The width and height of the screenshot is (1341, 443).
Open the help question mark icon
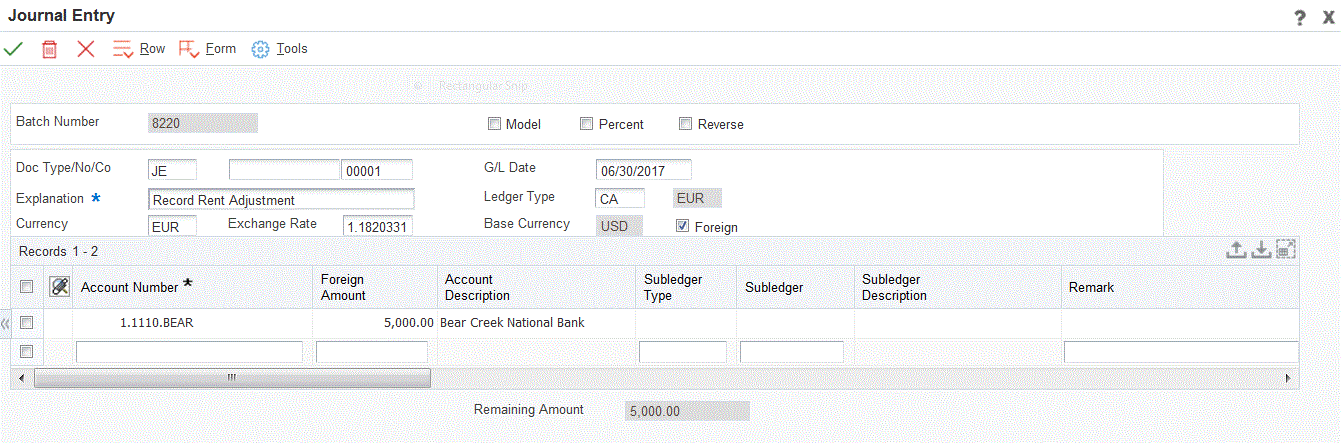1299,17
